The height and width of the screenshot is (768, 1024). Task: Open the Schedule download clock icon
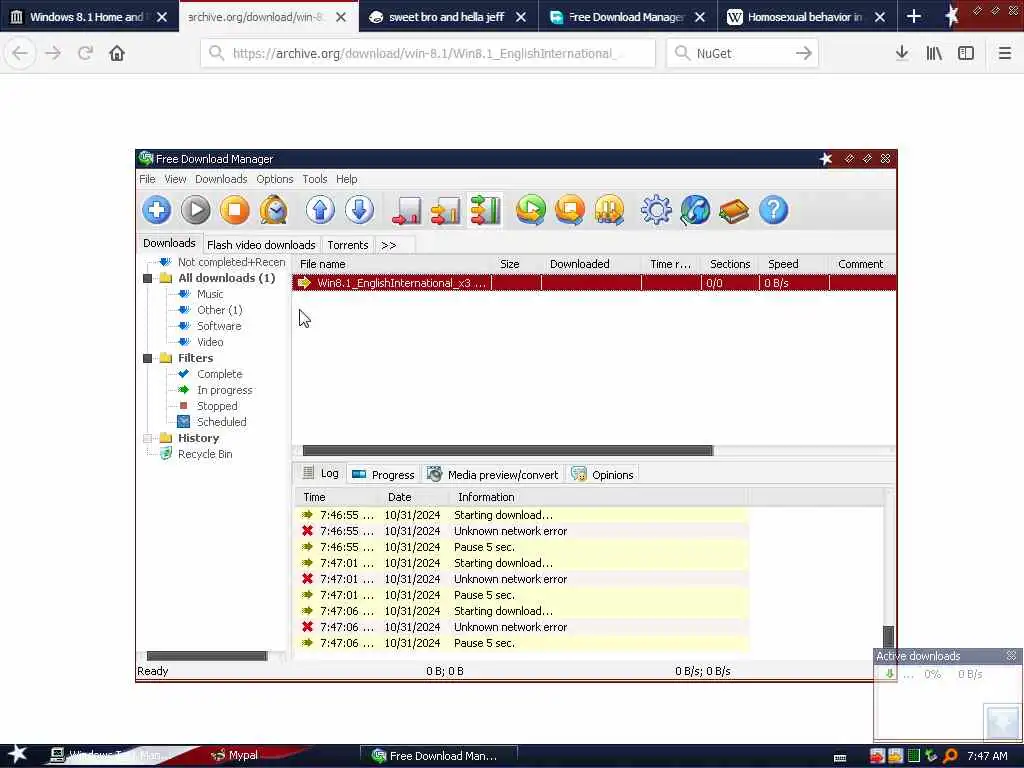(x=274, y=210)
